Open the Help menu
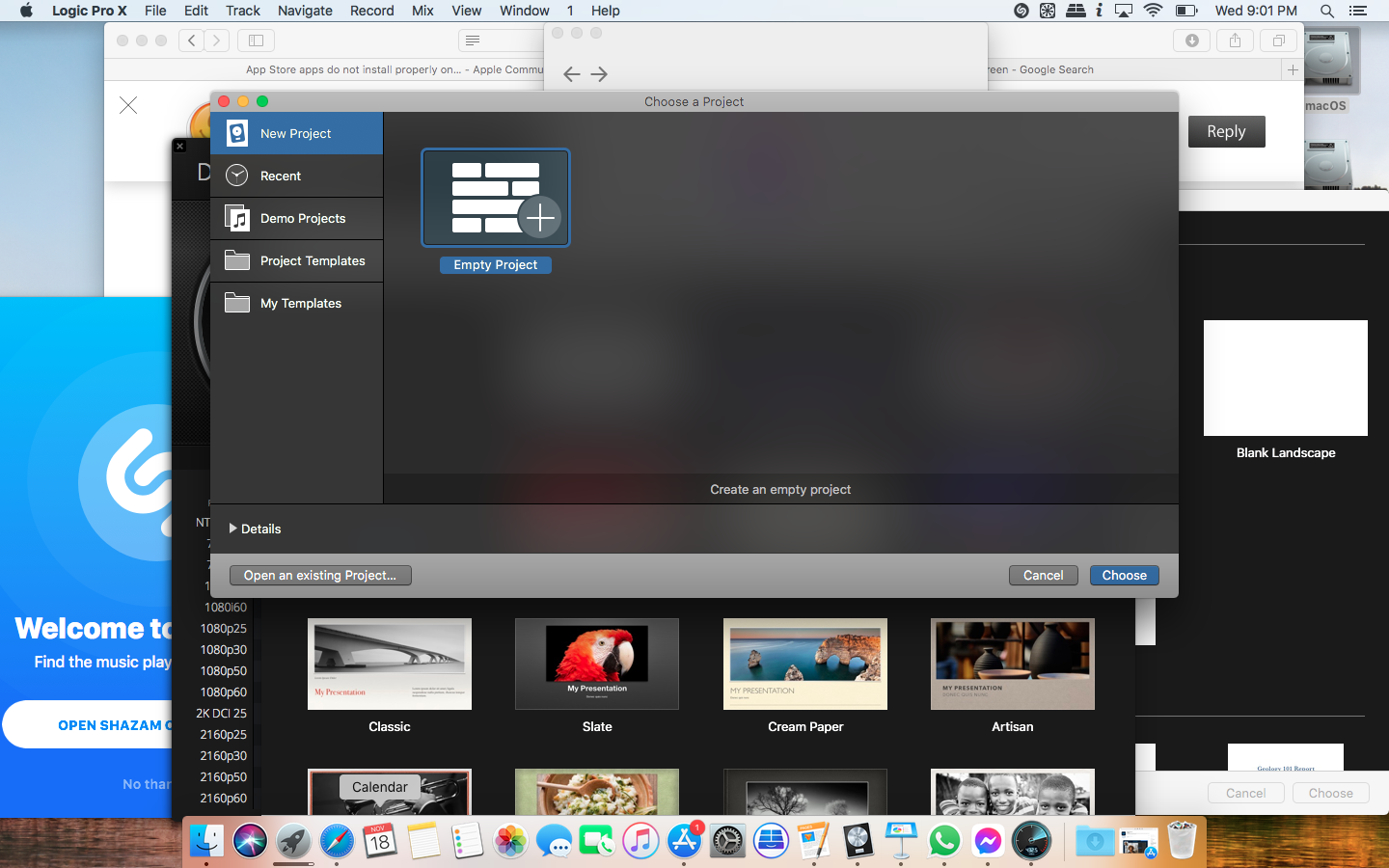 (x=606, y=11)
